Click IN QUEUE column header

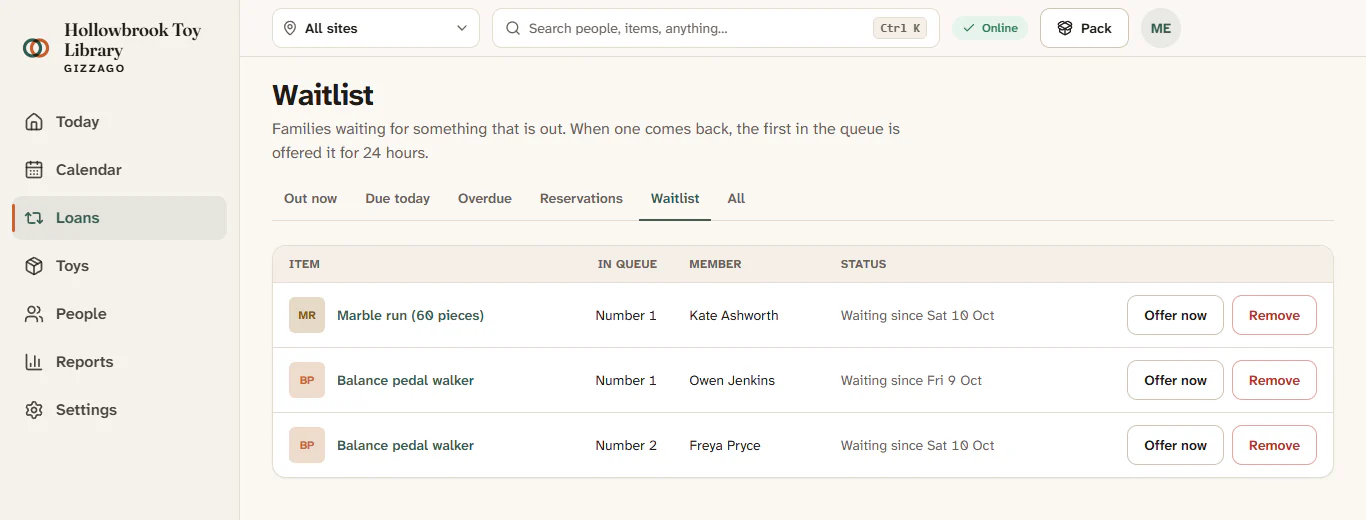click(x=627, y=264)
